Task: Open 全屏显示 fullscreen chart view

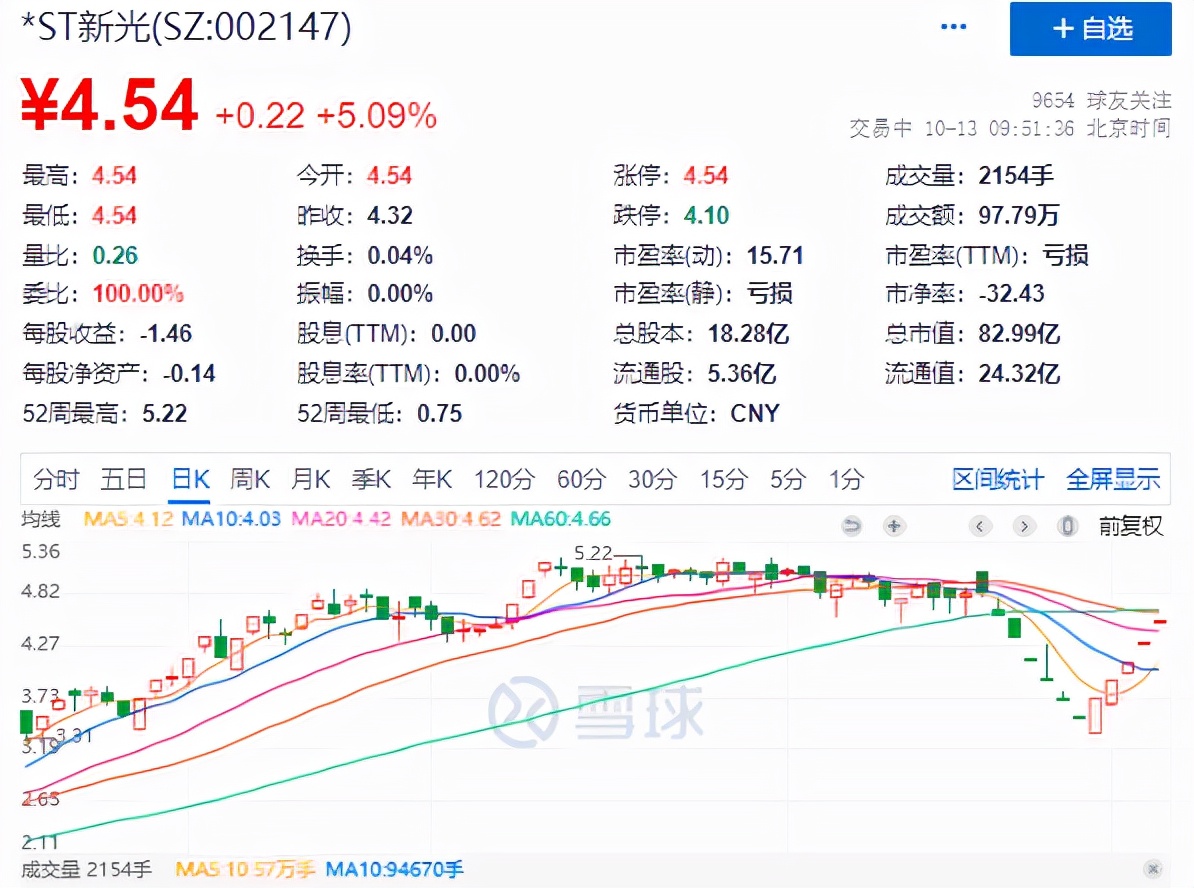Action: point(1113,479)
